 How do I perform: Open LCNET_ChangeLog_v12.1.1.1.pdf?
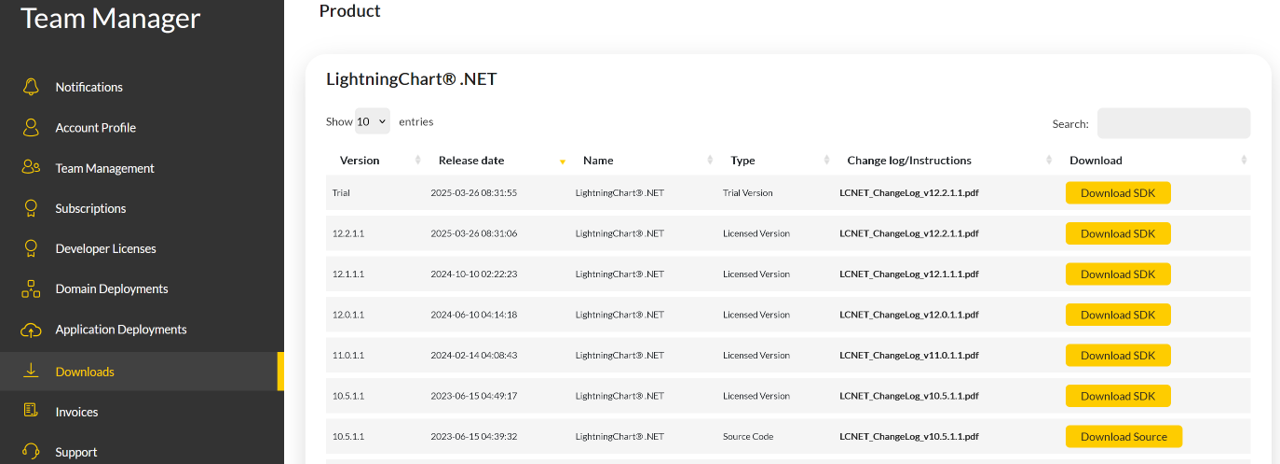[909, 274]
